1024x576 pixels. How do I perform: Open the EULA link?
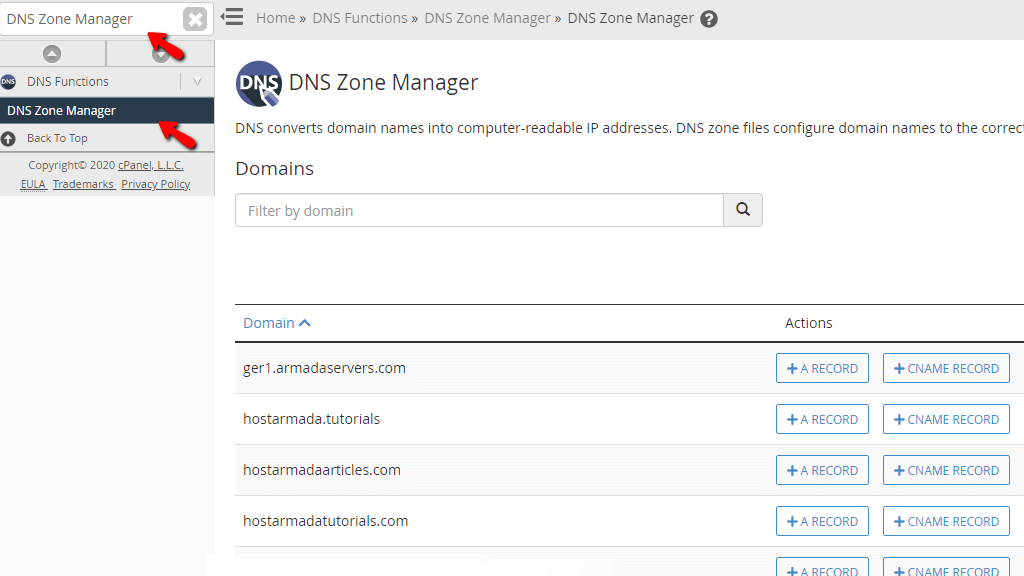click(x=33, y=184)
